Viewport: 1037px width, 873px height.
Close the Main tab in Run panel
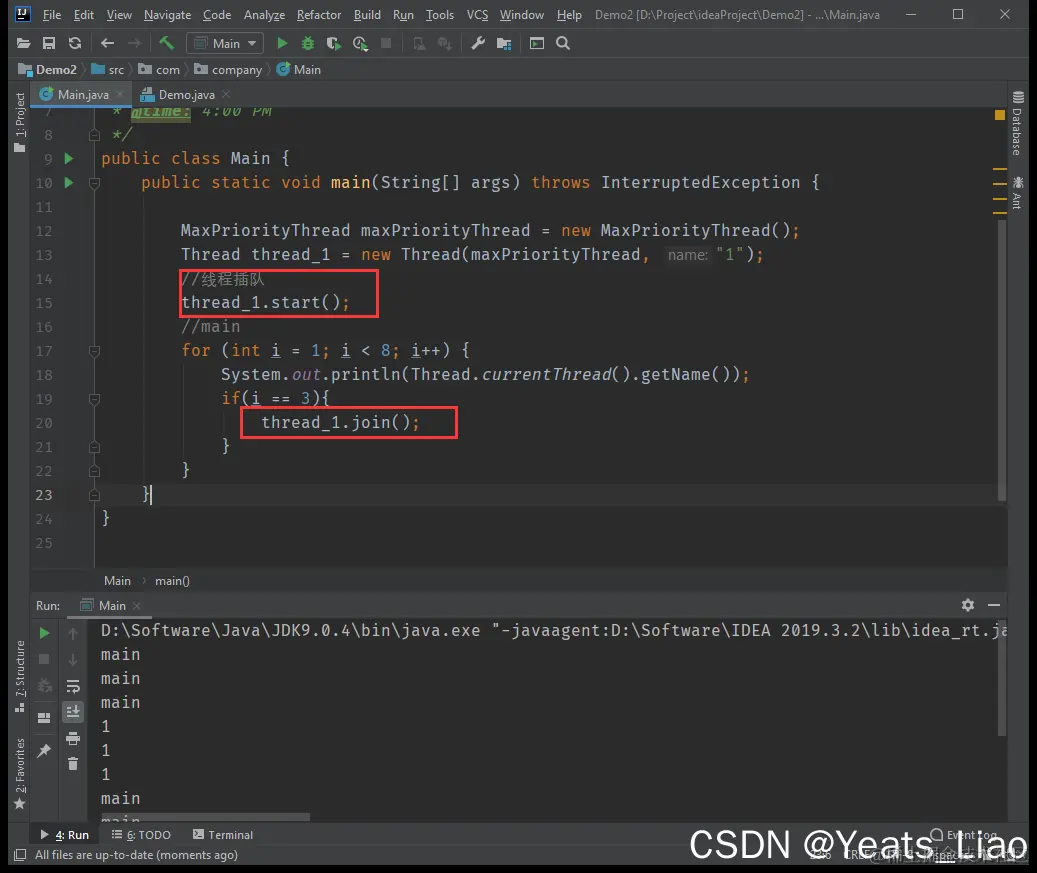tap(136, 606)
